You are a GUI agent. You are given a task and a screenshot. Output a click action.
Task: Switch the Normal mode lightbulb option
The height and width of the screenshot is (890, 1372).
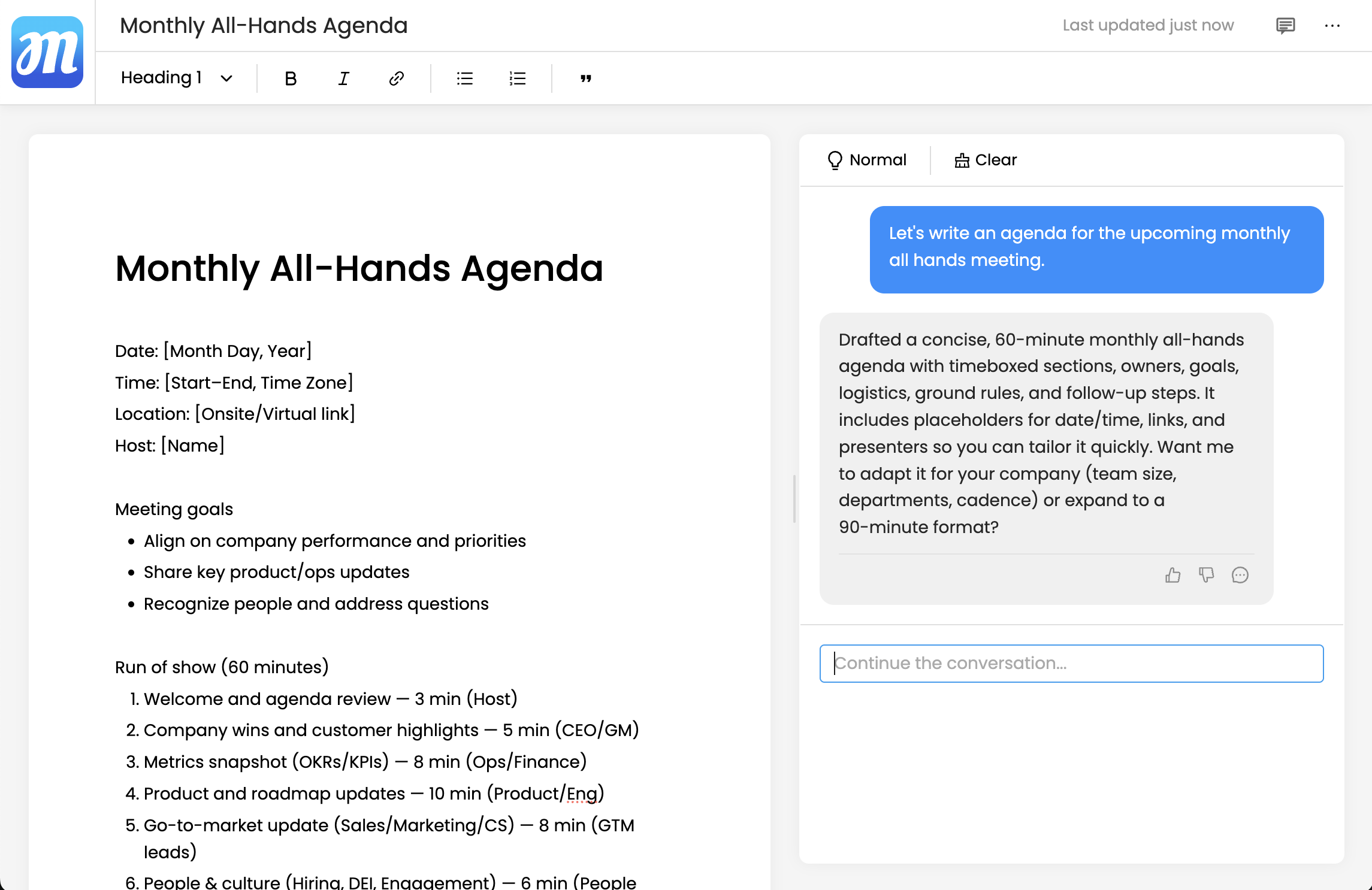pyautogui.click(x=866, y=160)
